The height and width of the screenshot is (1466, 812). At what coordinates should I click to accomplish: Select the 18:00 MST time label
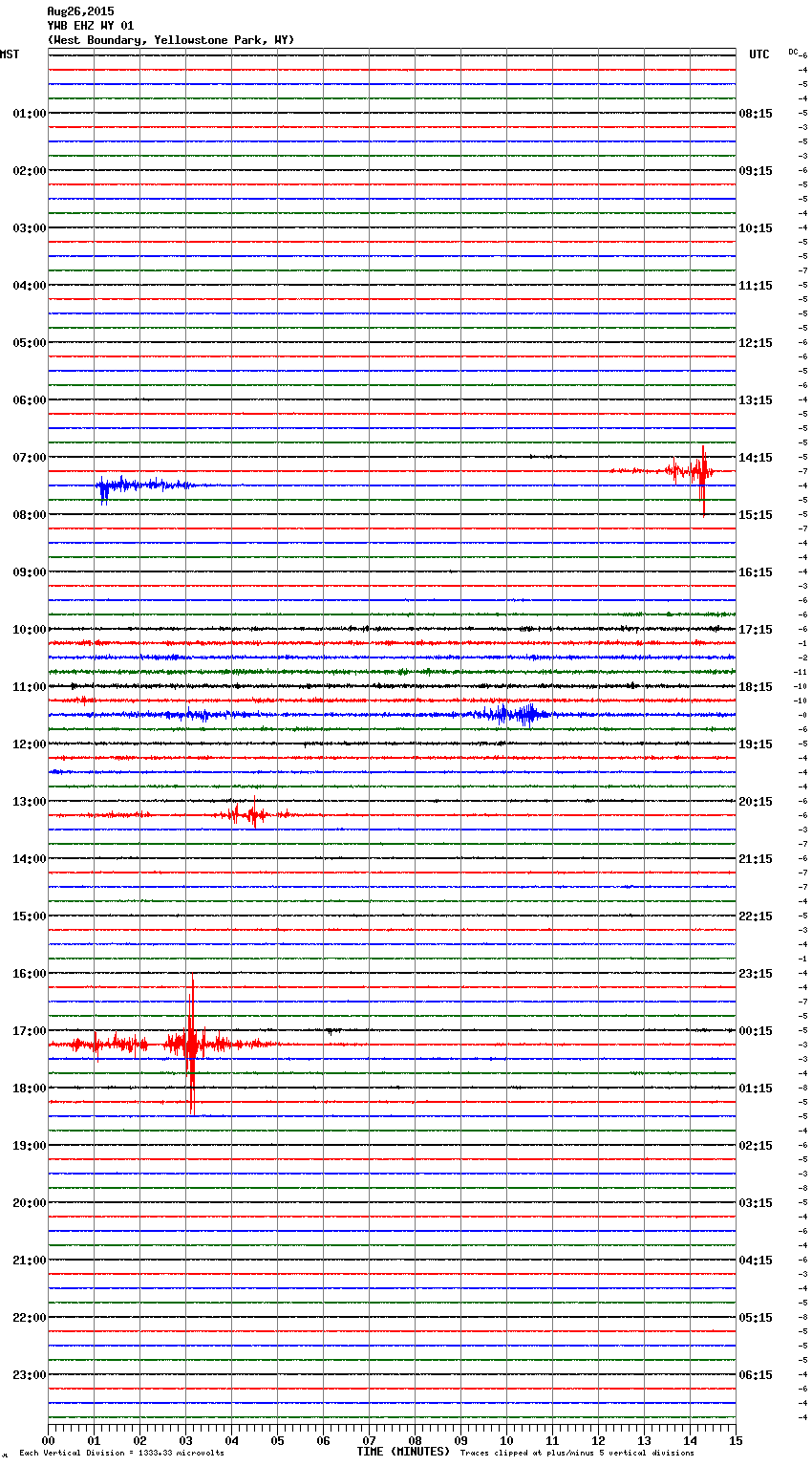coord(29,1089)
